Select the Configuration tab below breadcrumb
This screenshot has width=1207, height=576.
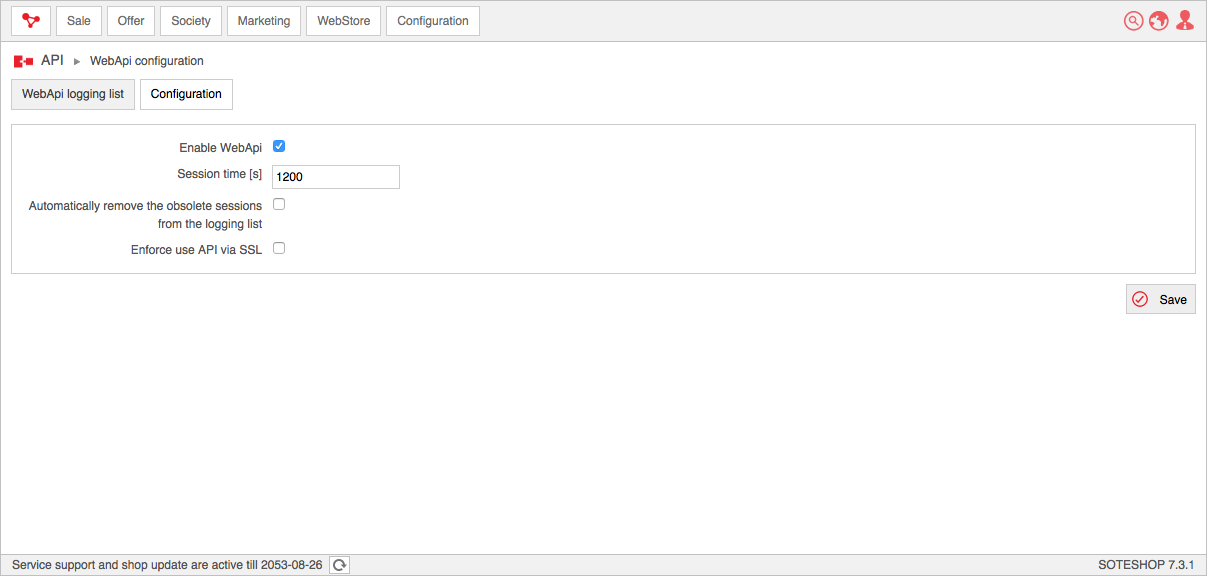point(186,94)
